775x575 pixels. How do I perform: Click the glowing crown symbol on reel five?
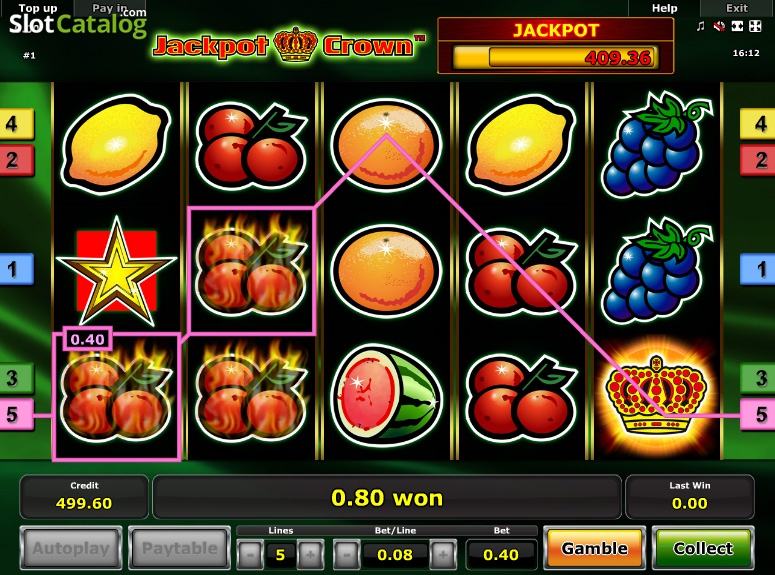tap(657, 396)
